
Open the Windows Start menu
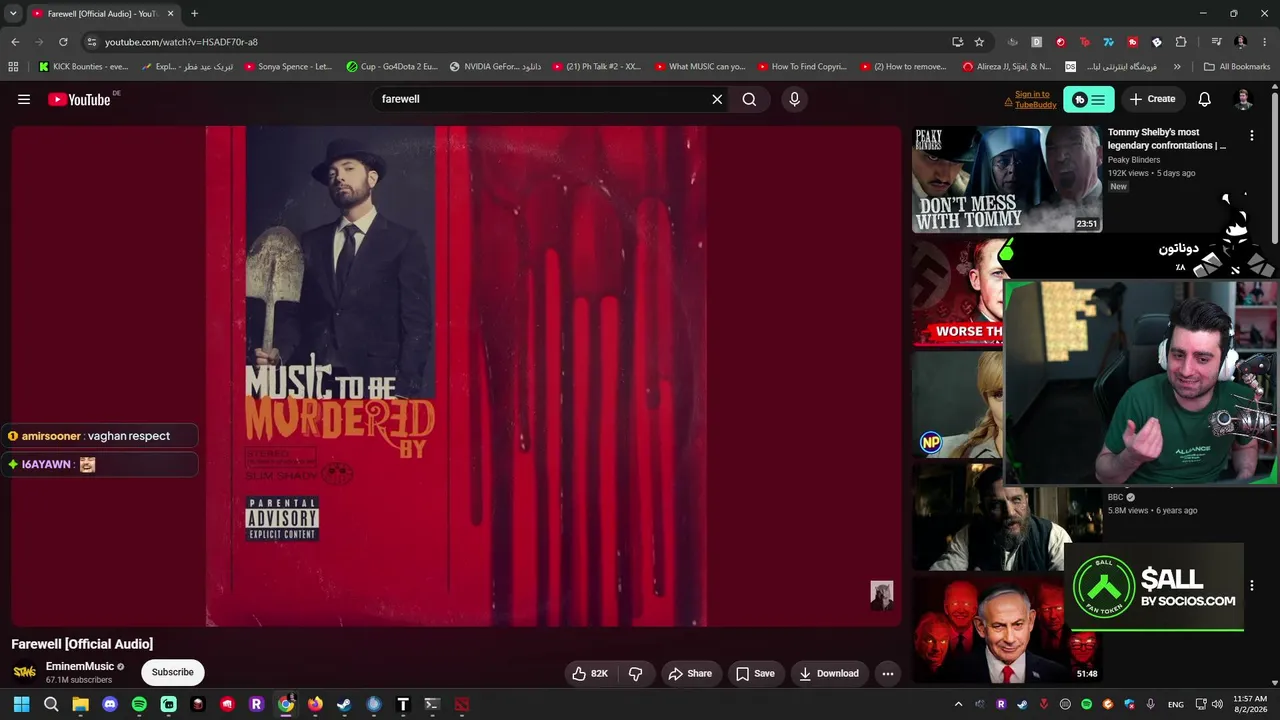coord(21,704)
